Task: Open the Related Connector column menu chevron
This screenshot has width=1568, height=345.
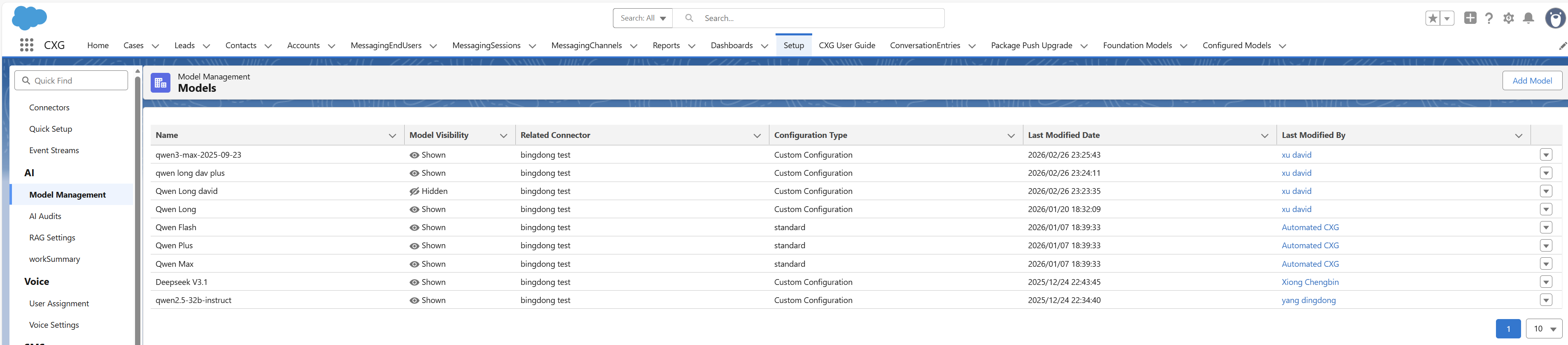Action: [x=757, y=136]
